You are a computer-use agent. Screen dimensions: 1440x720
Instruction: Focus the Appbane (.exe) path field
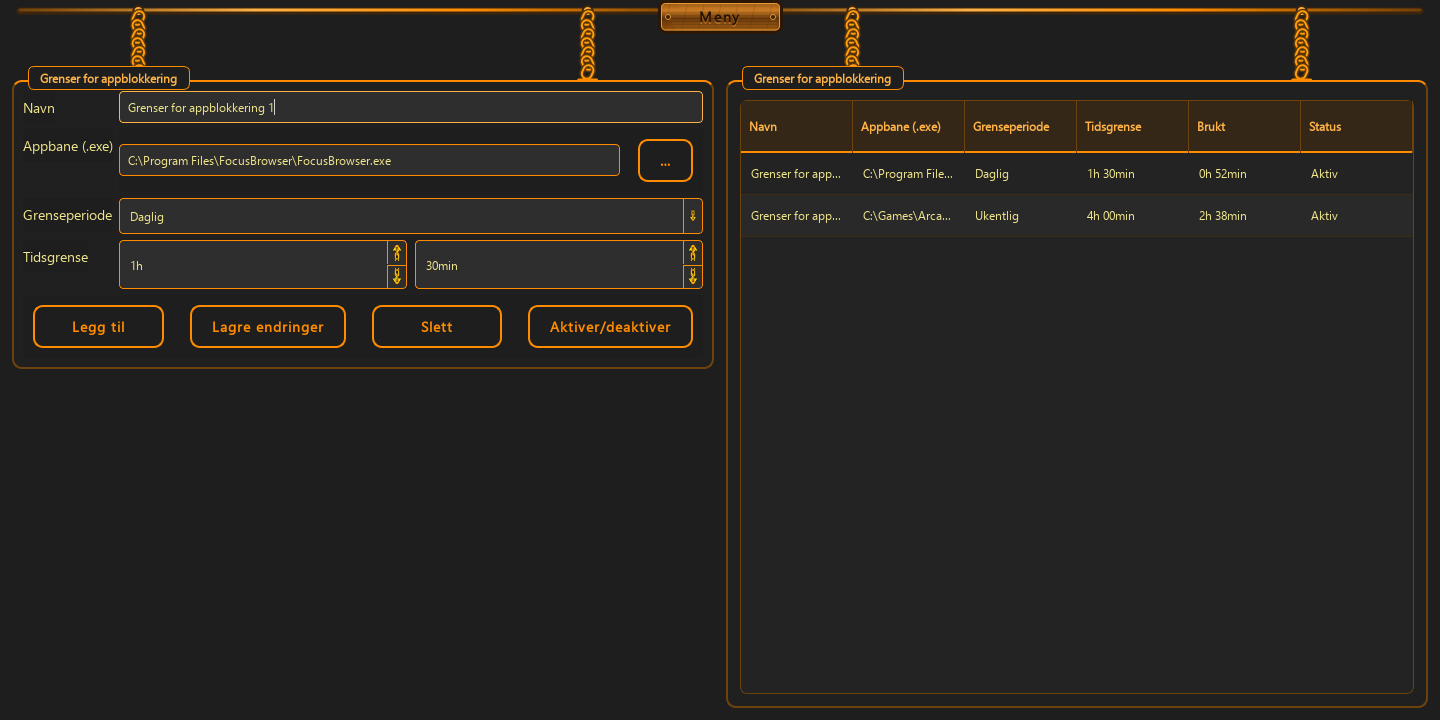[x=369, y=160]
